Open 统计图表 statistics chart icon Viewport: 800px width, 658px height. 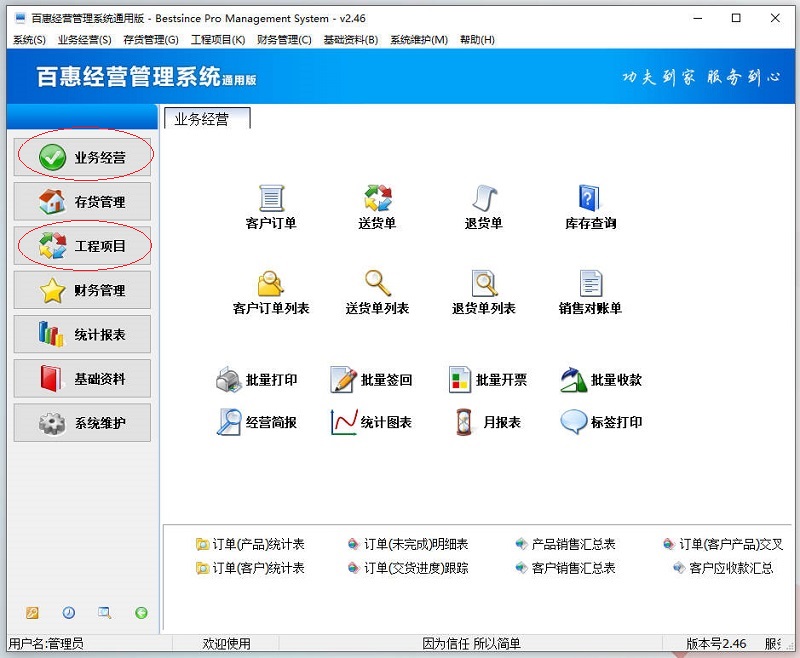369,422
